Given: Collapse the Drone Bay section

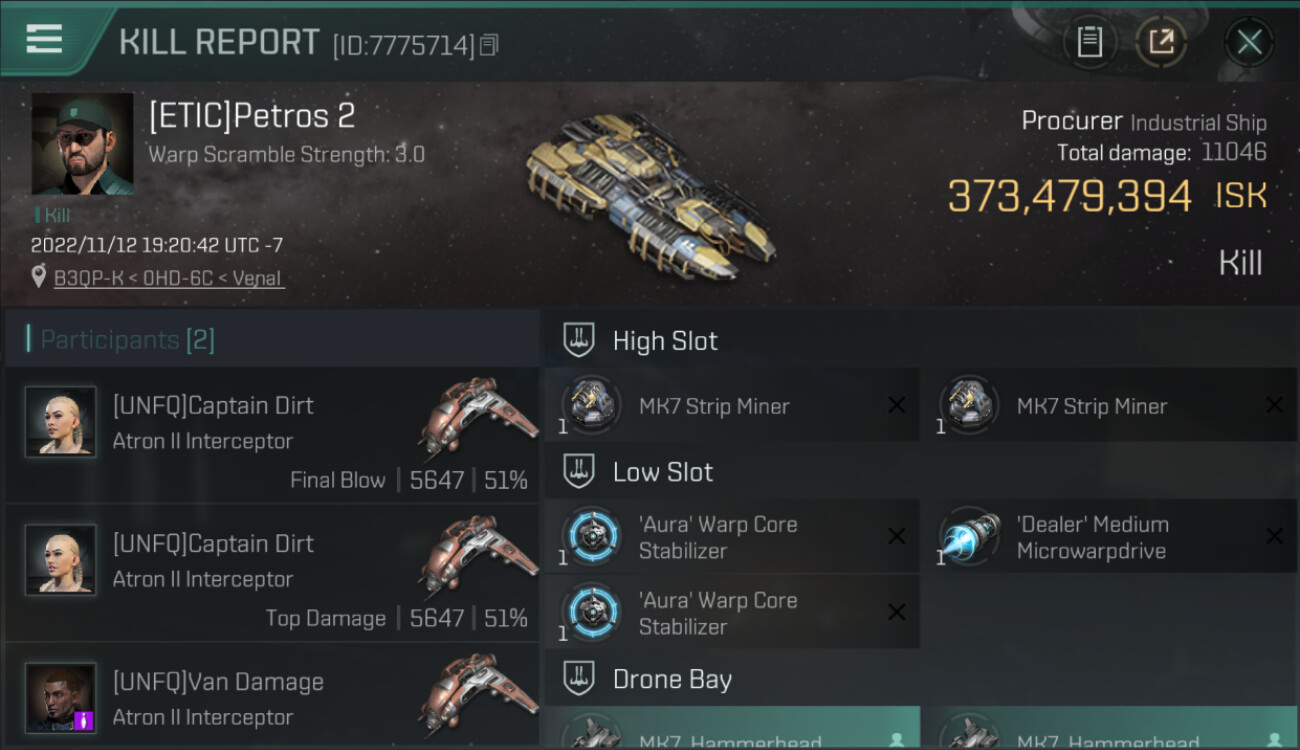Looking at the screenshot, I should (578, 679).
